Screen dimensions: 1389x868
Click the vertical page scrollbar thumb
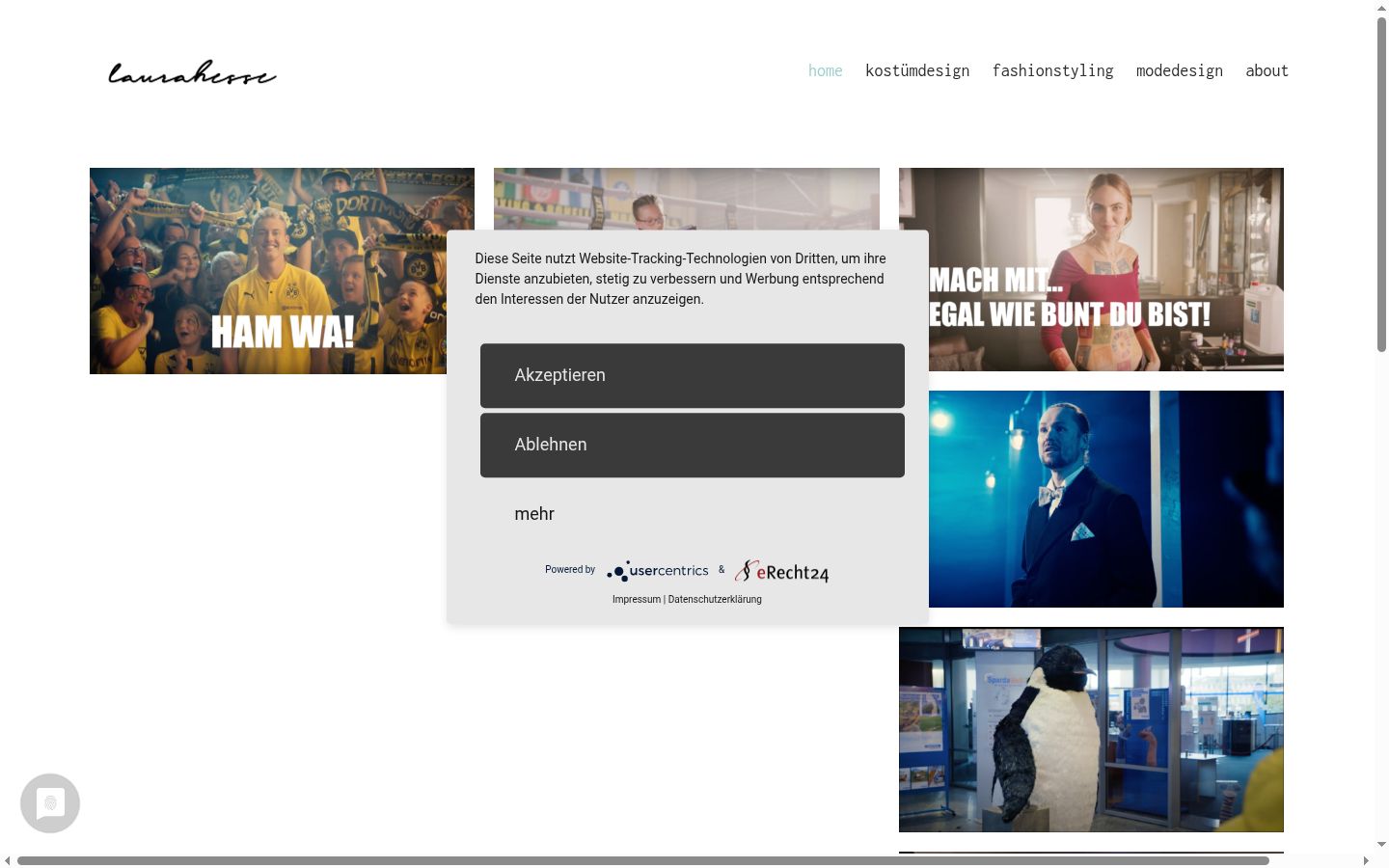[x=1381, y=183]
